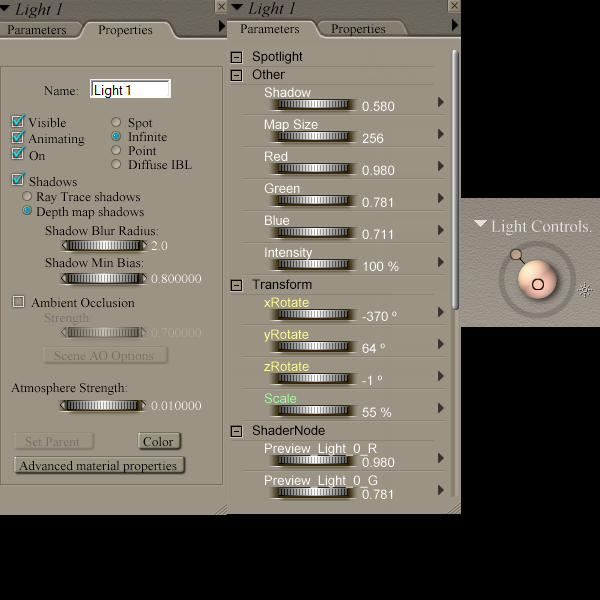Image resolution: width=600 pixels, height=600 pixels.
Task: Open Advanced material properties
Action: (99, 466)
